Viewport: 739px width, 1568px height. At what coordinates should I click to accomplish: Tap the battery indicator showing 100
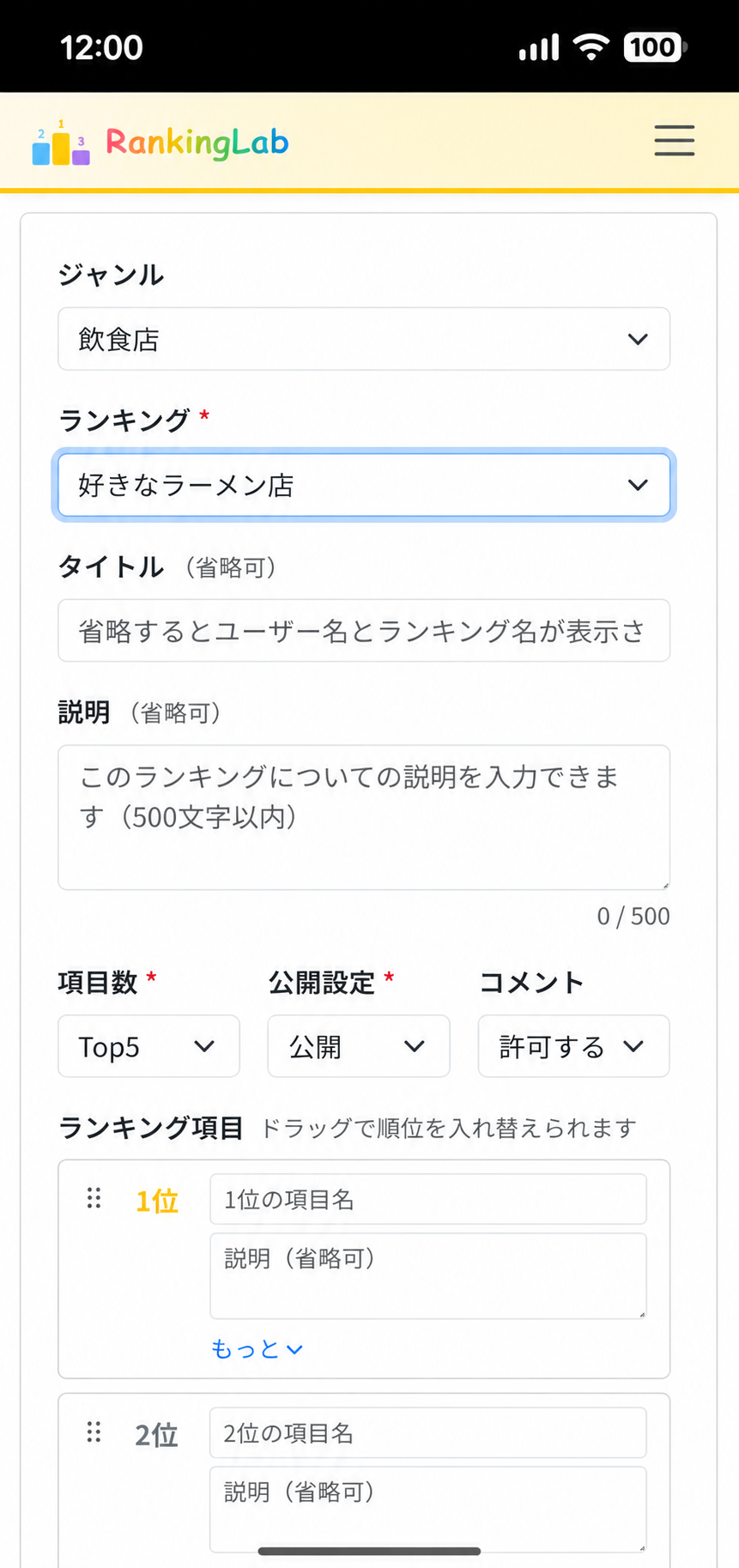click(x=655, y=46)
